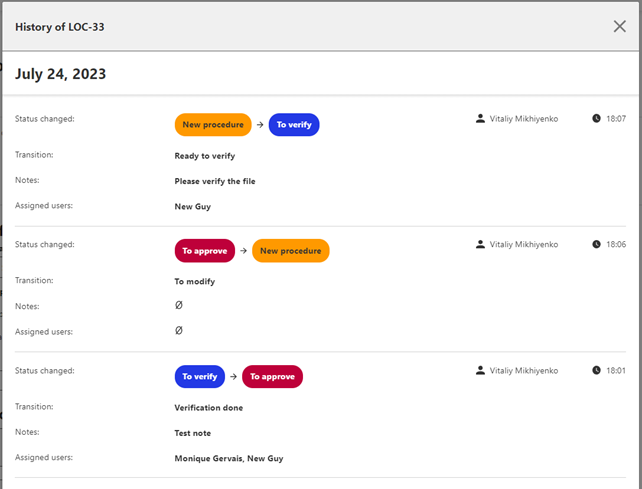Click the user icon in the 18:06 entry
The height and width of the screenshot is (489, 642).
point(480,244)
